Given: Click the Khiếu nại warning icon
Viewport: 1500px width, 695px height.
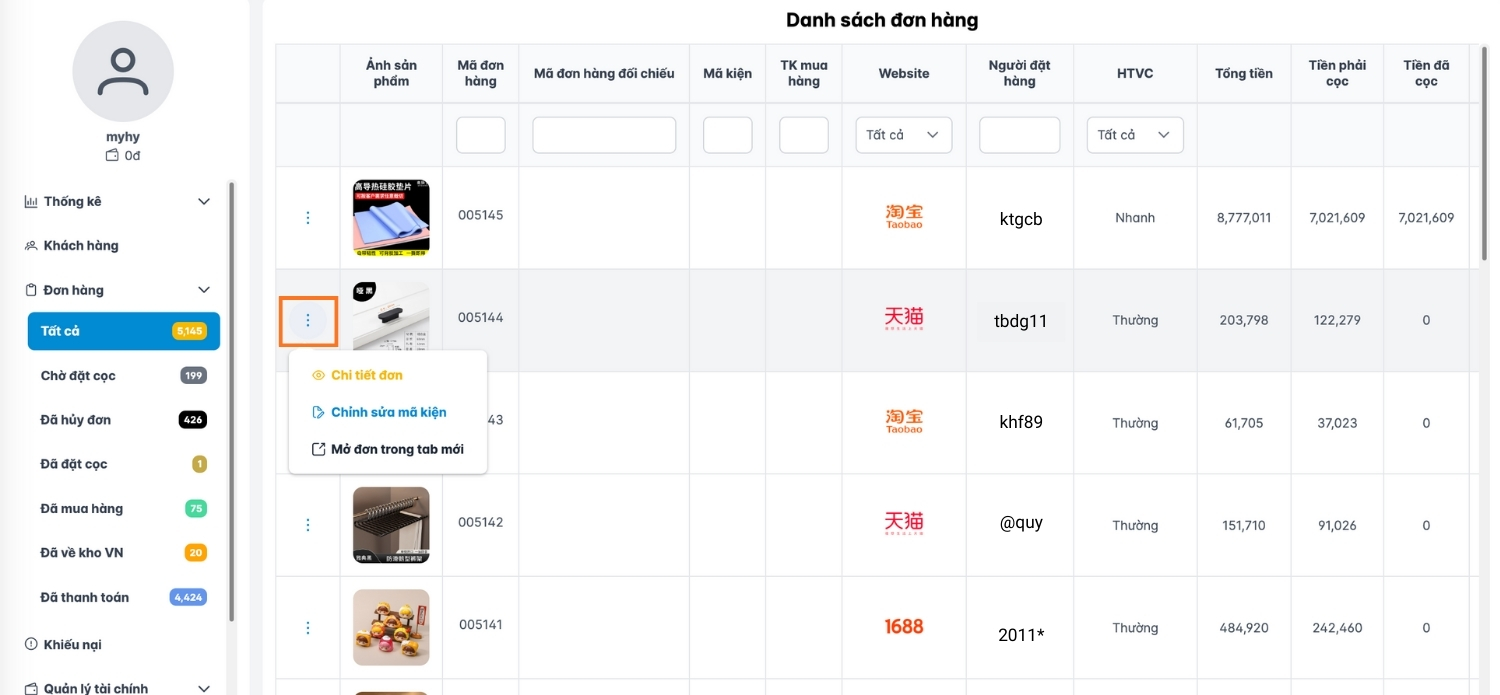Looking at the screenshot, I should 31,644.
